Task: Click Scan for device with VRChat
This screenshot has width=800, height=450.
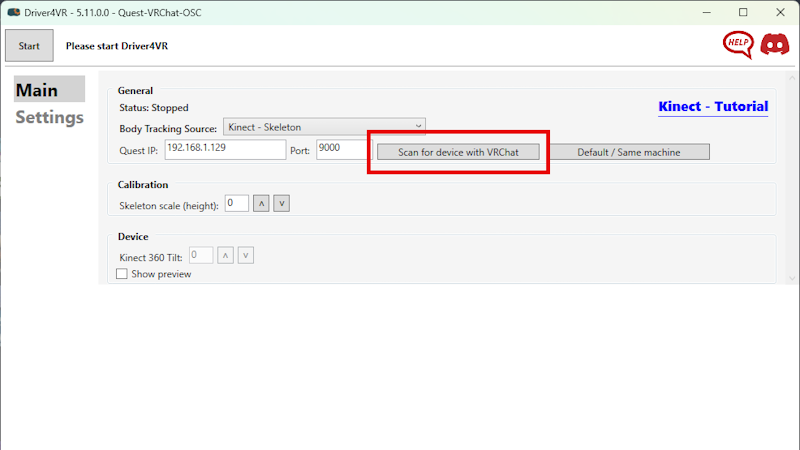Action: coord(458,152)
